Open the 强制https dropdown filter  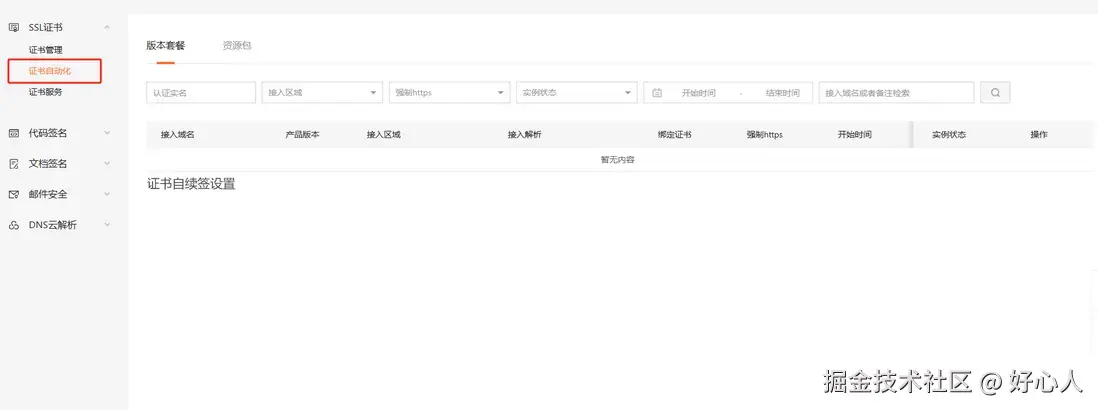pos(449,92)
